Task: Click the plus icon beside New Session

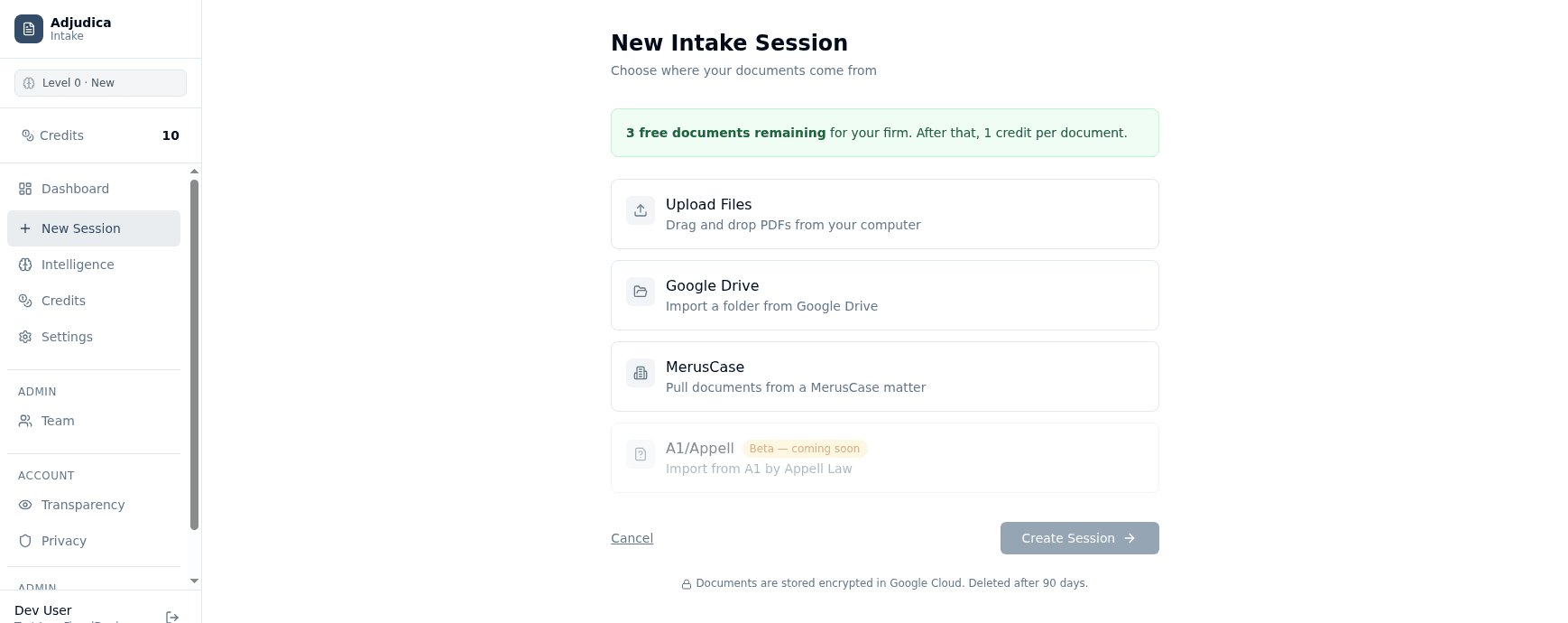Action: (x=25, y=228)
